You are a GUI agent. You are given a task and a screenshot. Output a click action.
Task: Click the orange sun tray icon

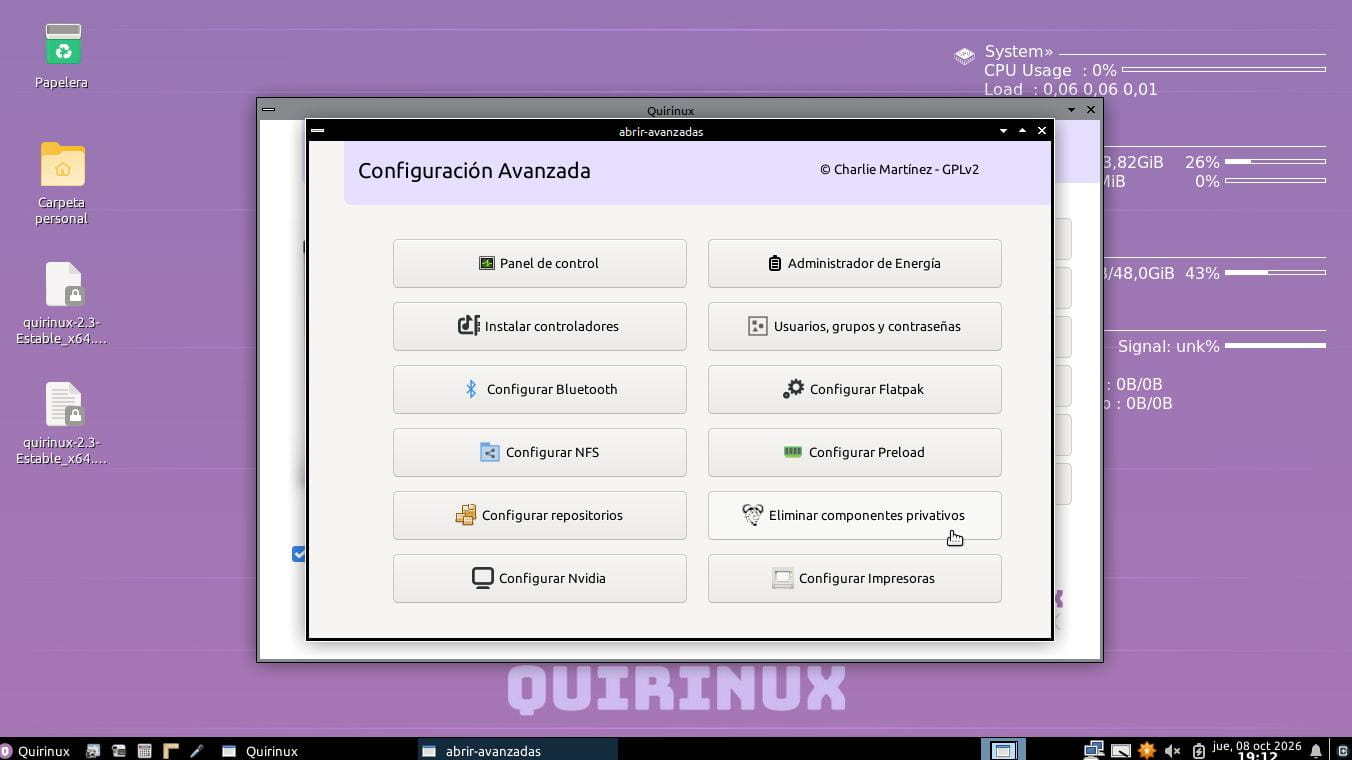[x=1147, y=750]
